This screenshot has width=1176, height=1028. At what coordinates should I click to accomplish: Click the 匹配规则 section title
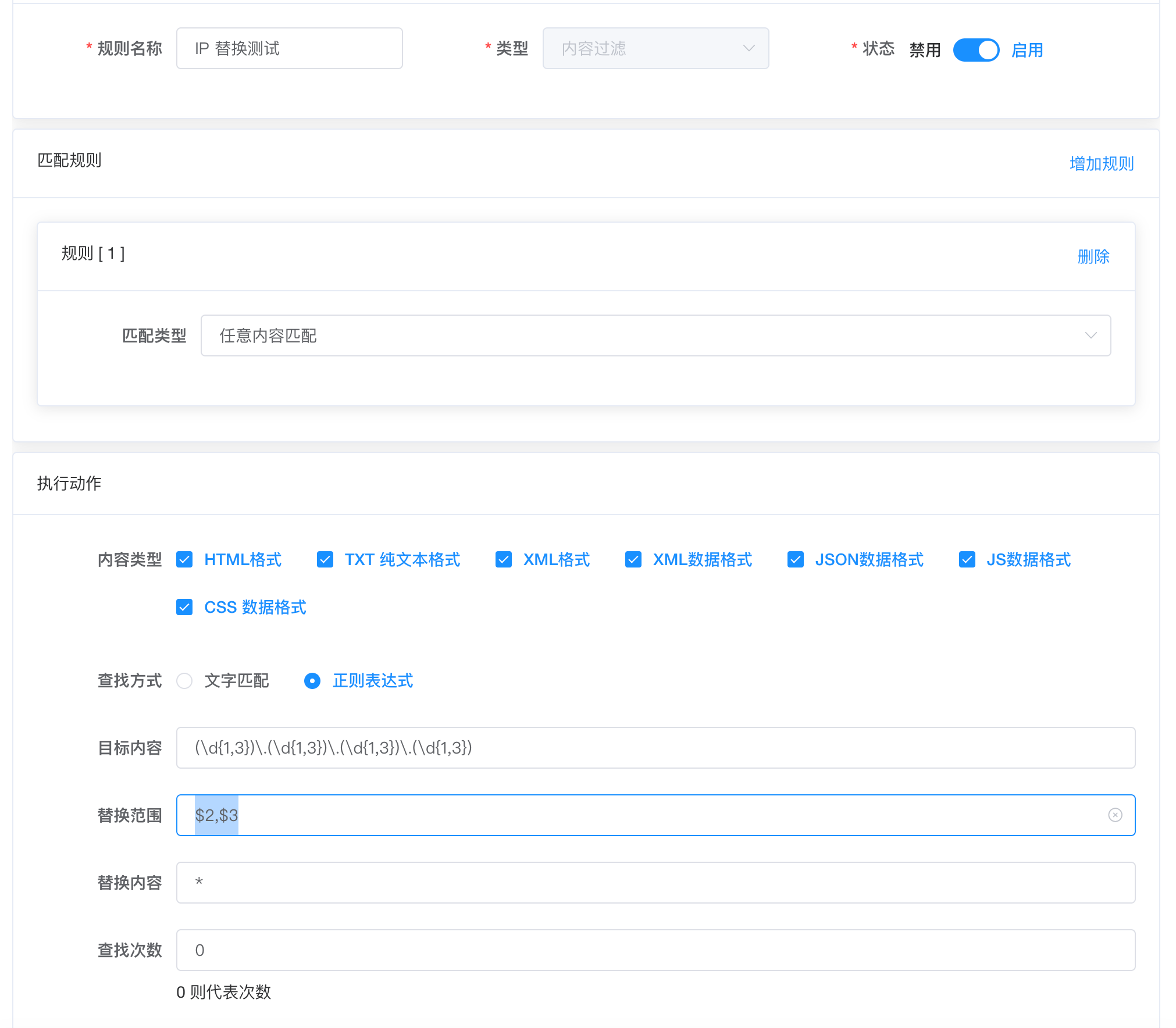[69, 160]
